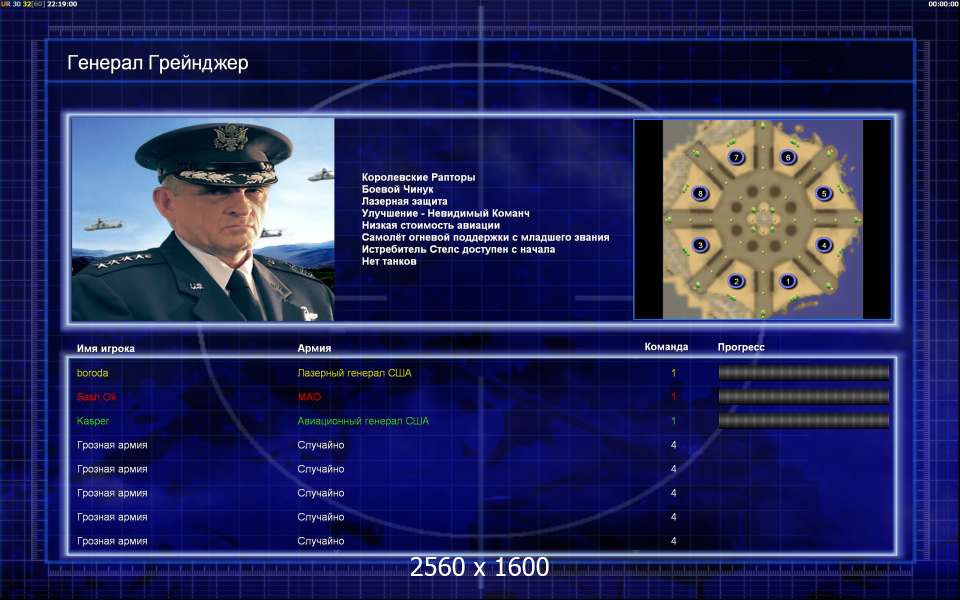Click the "Прогресс" column header
The height and width of the screenshot is (600, 960).
point(741,347)
